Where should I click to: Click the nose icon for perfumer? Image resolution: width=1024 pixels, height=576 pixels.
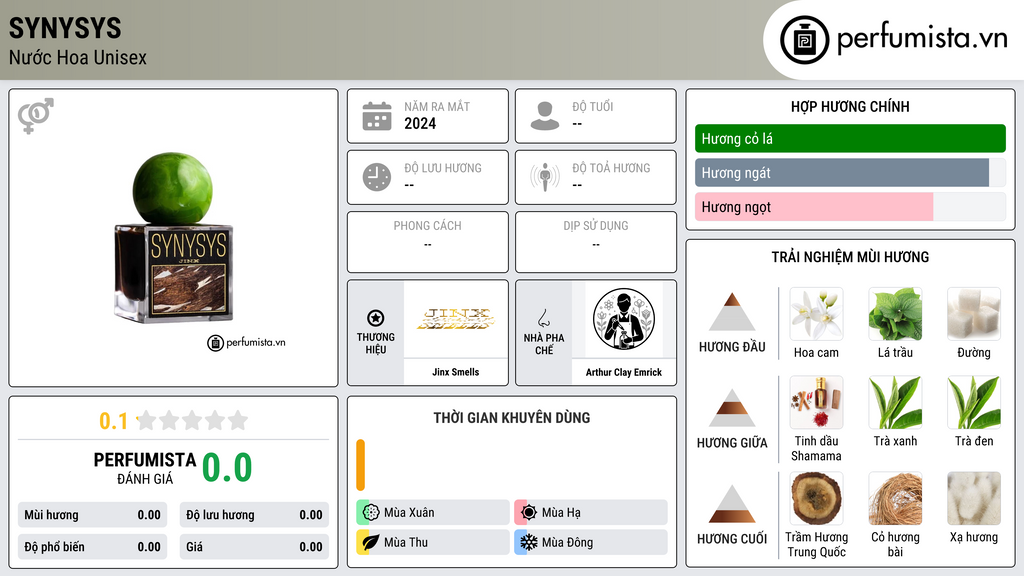[543, 318]
